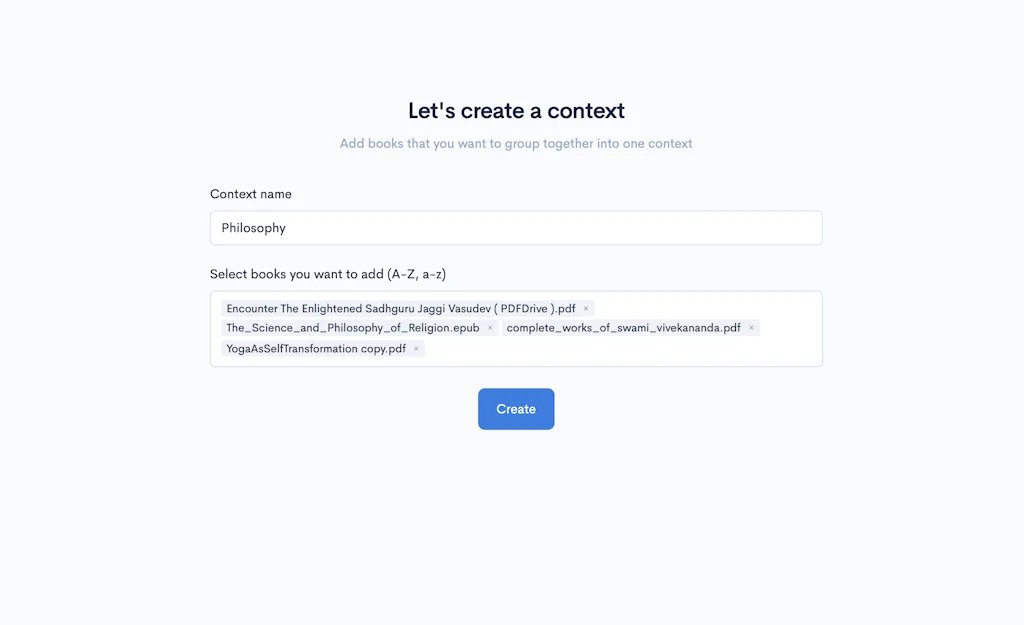Click the Let's create a context heading

click(x=516, y=110)
